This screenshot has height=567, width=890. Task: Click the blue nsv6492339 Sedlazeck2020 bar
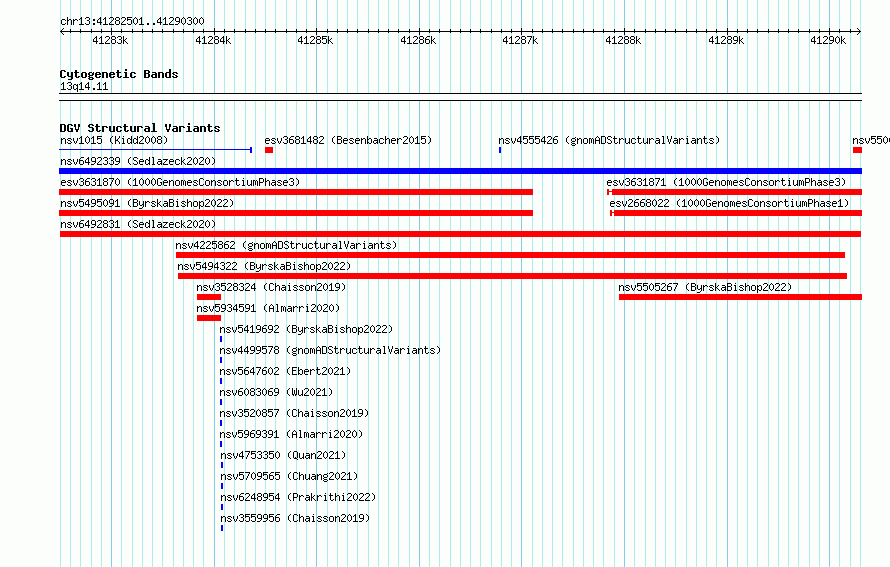click(460, 171)
